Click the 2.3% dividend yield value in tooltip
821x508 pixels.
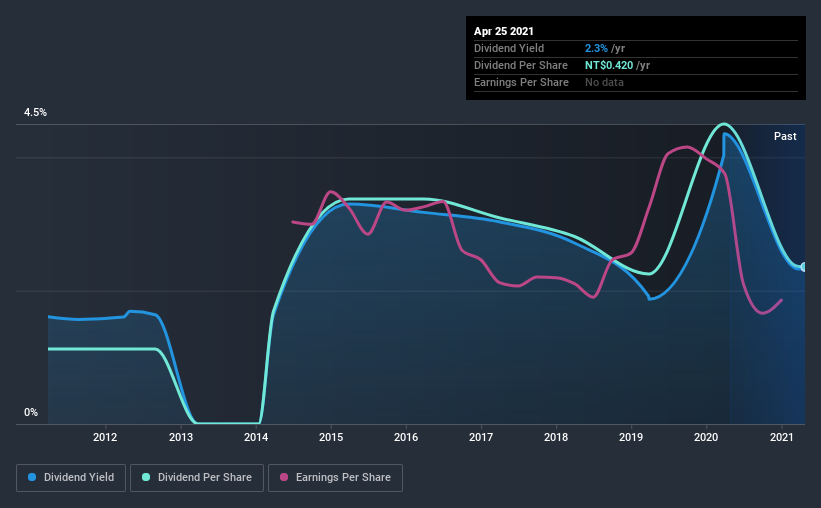[596, 48]
